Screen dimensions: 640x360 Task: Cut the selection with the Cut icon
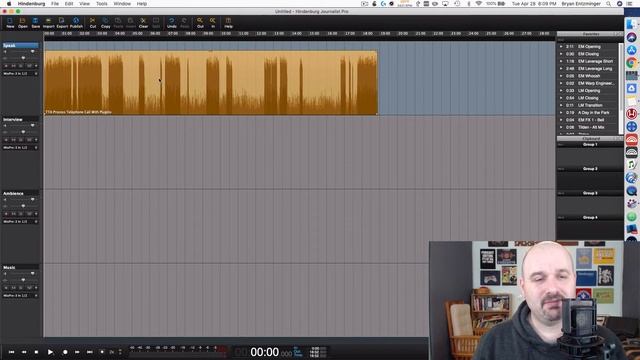(x=93, y=23)
